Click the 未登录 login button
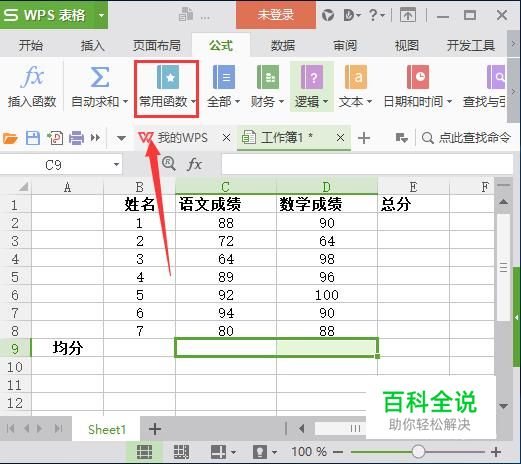This screenshot has width=521, height=464. pyautogui.click(x=276, y=15)
